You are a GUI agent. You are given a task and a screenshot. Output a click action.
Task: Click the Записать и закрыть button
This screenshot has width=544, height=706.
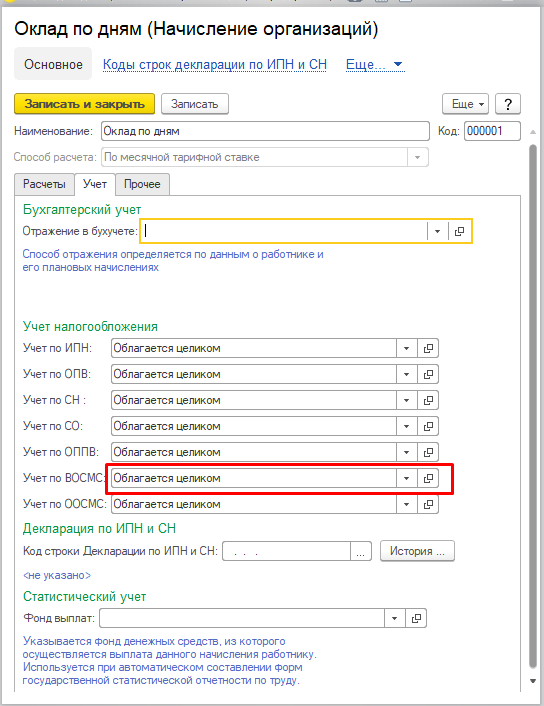(x=84, y=104)
